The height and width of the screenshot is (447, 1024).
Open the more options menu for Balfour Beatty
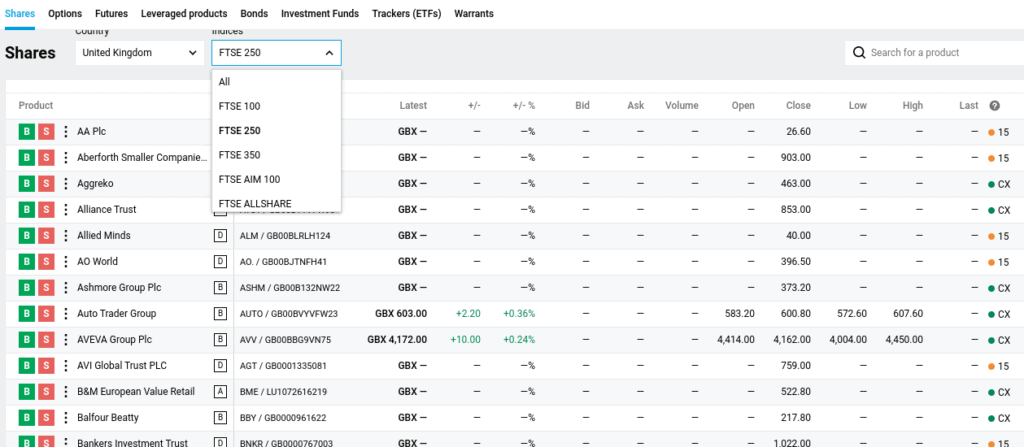pyautogui.click(x=66, y=417)
